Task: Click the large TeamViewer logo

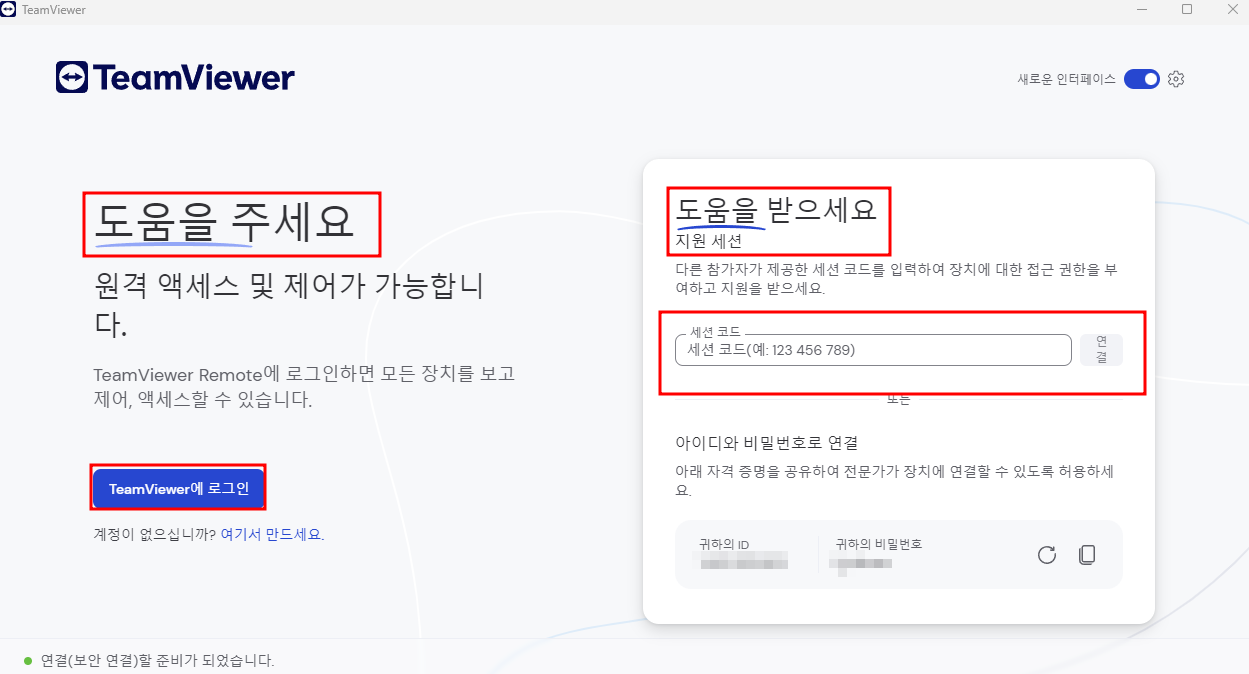Action: pos(175,77)
